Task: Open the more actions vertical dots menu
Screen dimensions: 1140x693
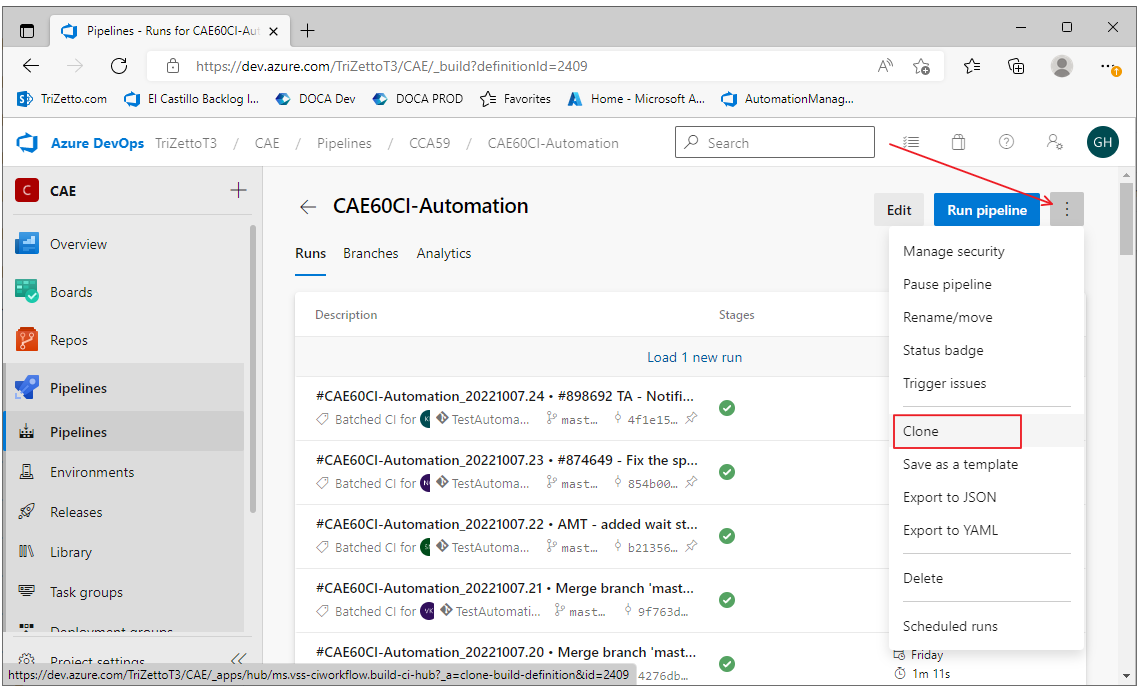Action: (1067, 209)
